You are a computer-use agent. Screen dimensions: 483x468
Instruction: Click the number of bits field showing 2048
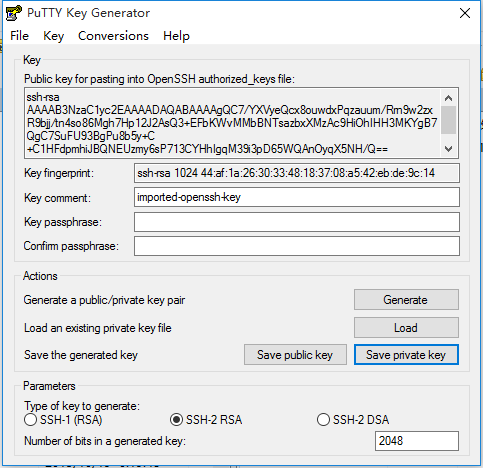point(417,441)
